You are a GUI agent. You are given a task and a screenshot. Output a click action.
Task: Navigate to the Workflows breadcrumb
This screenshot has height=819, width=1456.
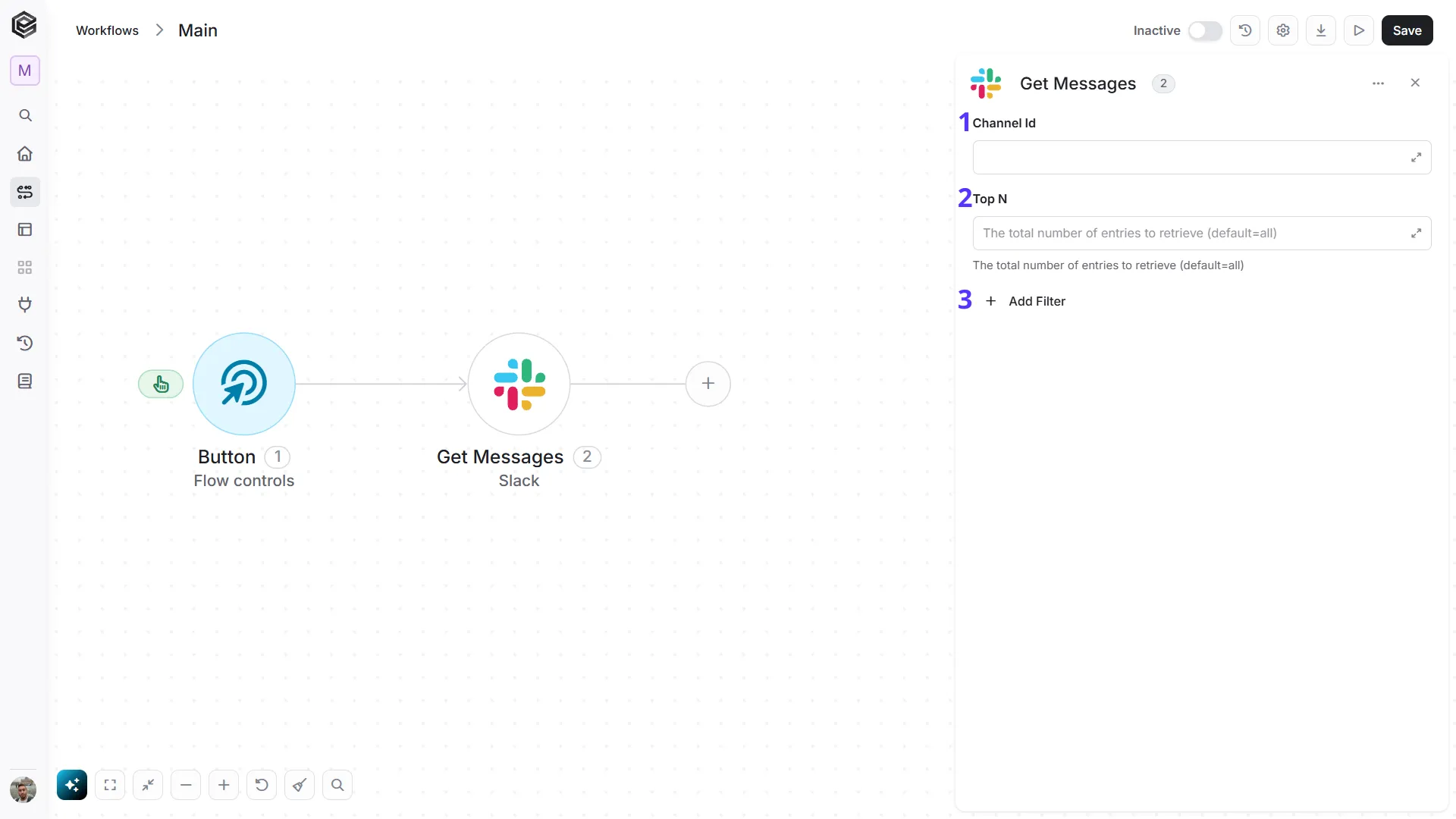[x=107, y=30]
